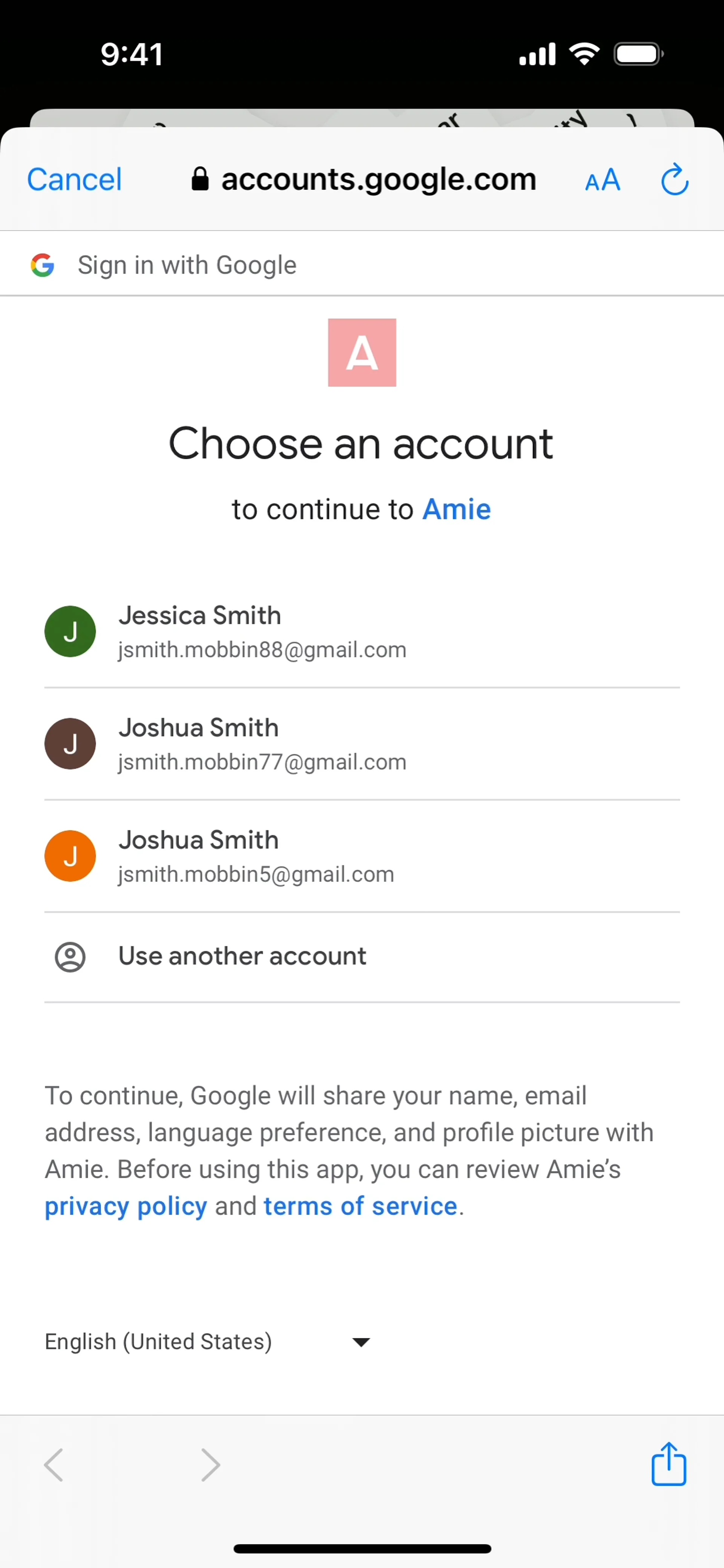Tap the browser back arrow
Viewport: 724px width, 1568px height.
(x=54, y=1465)
